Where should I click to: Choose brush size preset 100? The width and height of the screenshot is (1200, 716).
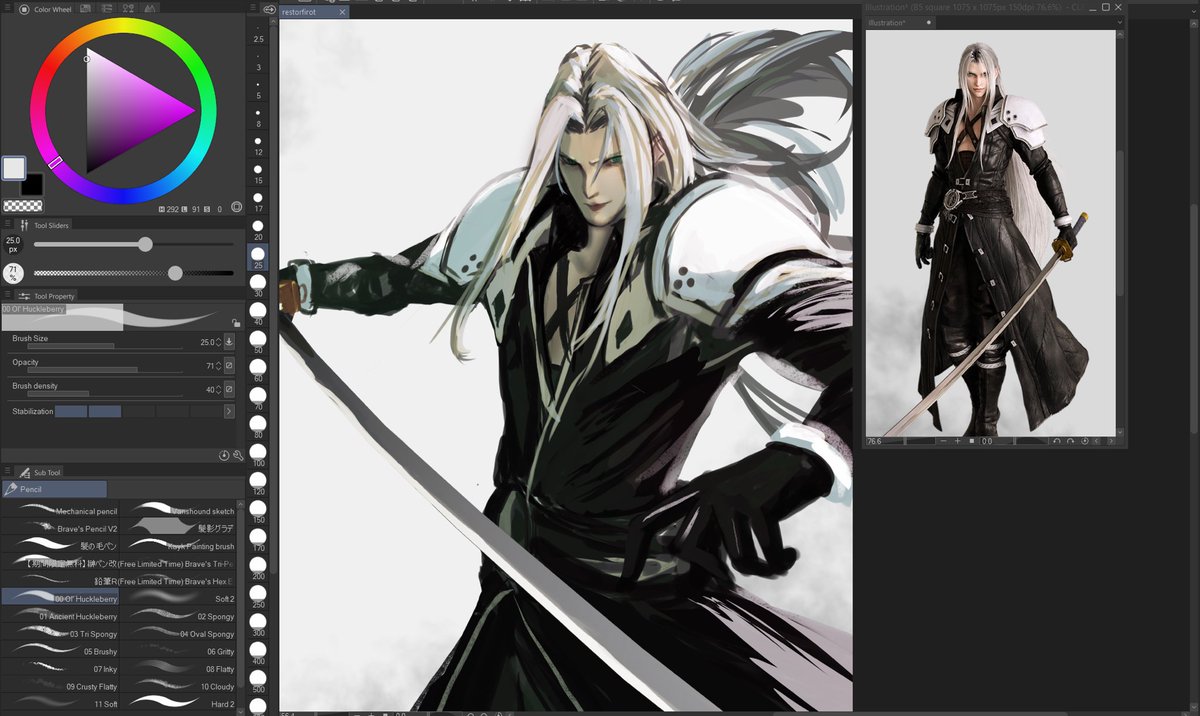coord(258,454)
